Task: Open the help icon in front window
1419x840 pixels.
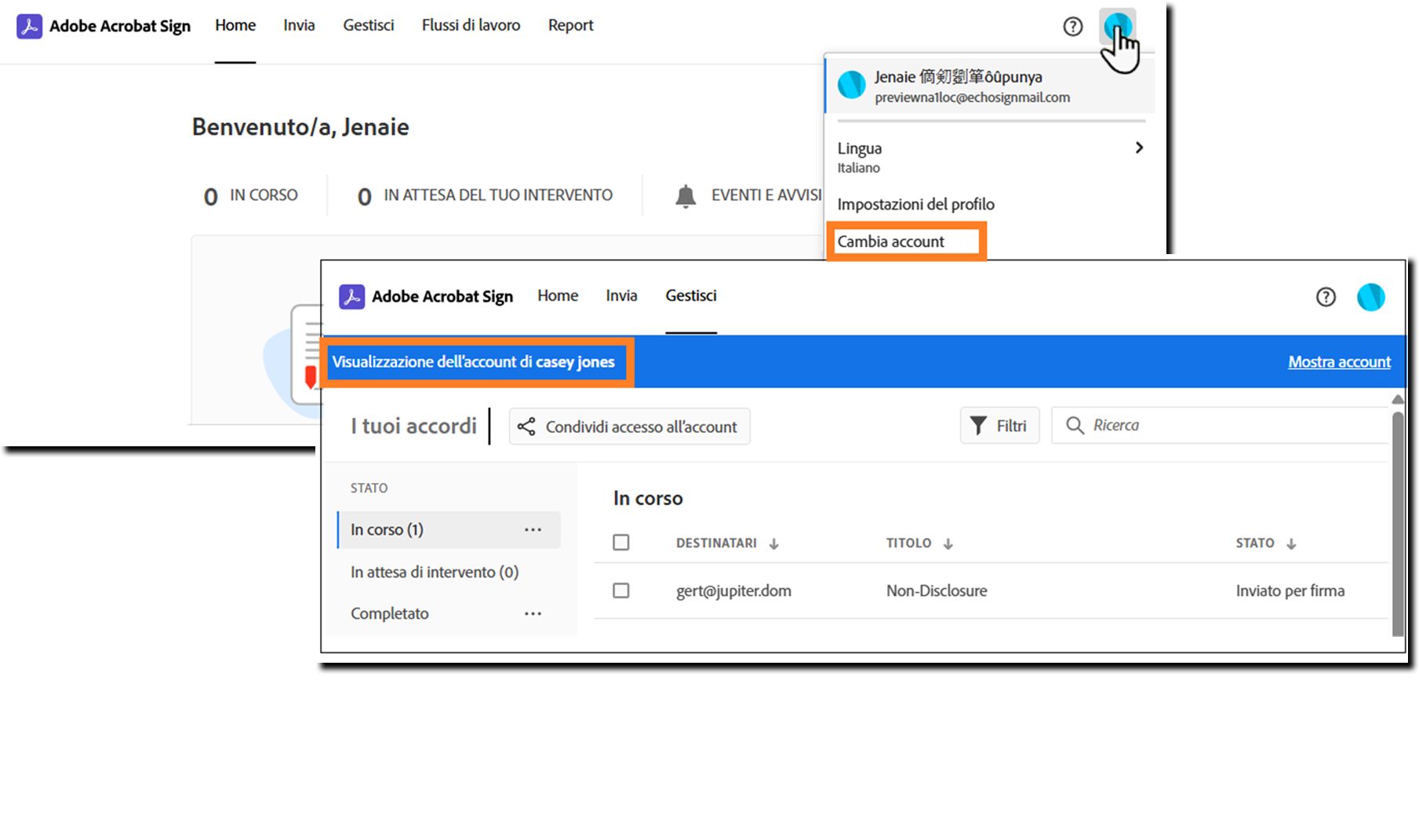Action: pos(1326,297)
